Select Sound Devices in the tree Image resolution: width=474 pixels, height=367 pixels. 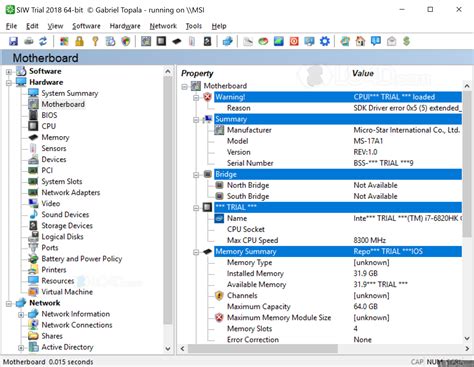[x=65, y=214]
